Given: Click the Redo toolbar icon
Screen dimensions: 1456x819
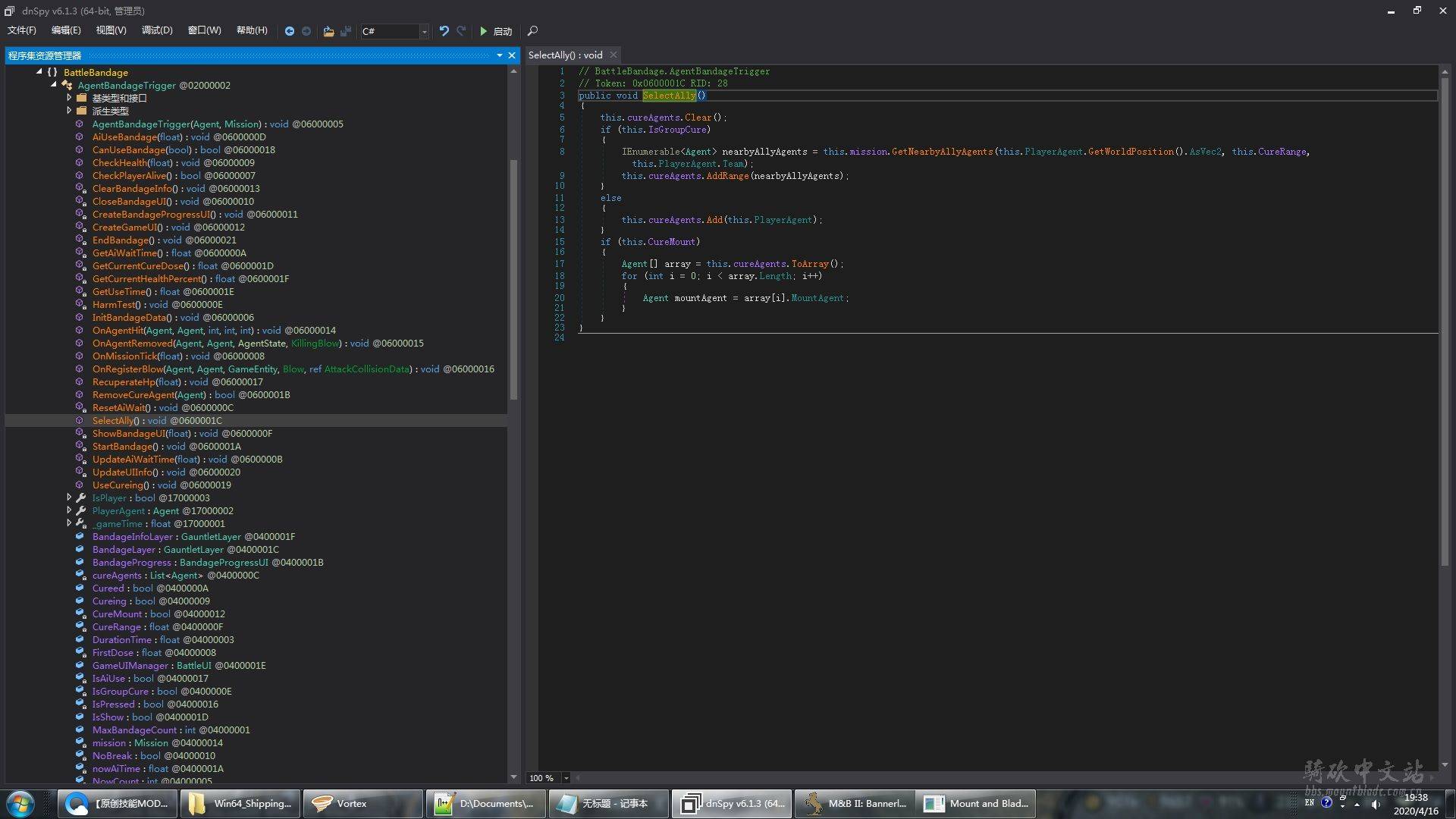Looking at the screenshot, I should (461, 31).
